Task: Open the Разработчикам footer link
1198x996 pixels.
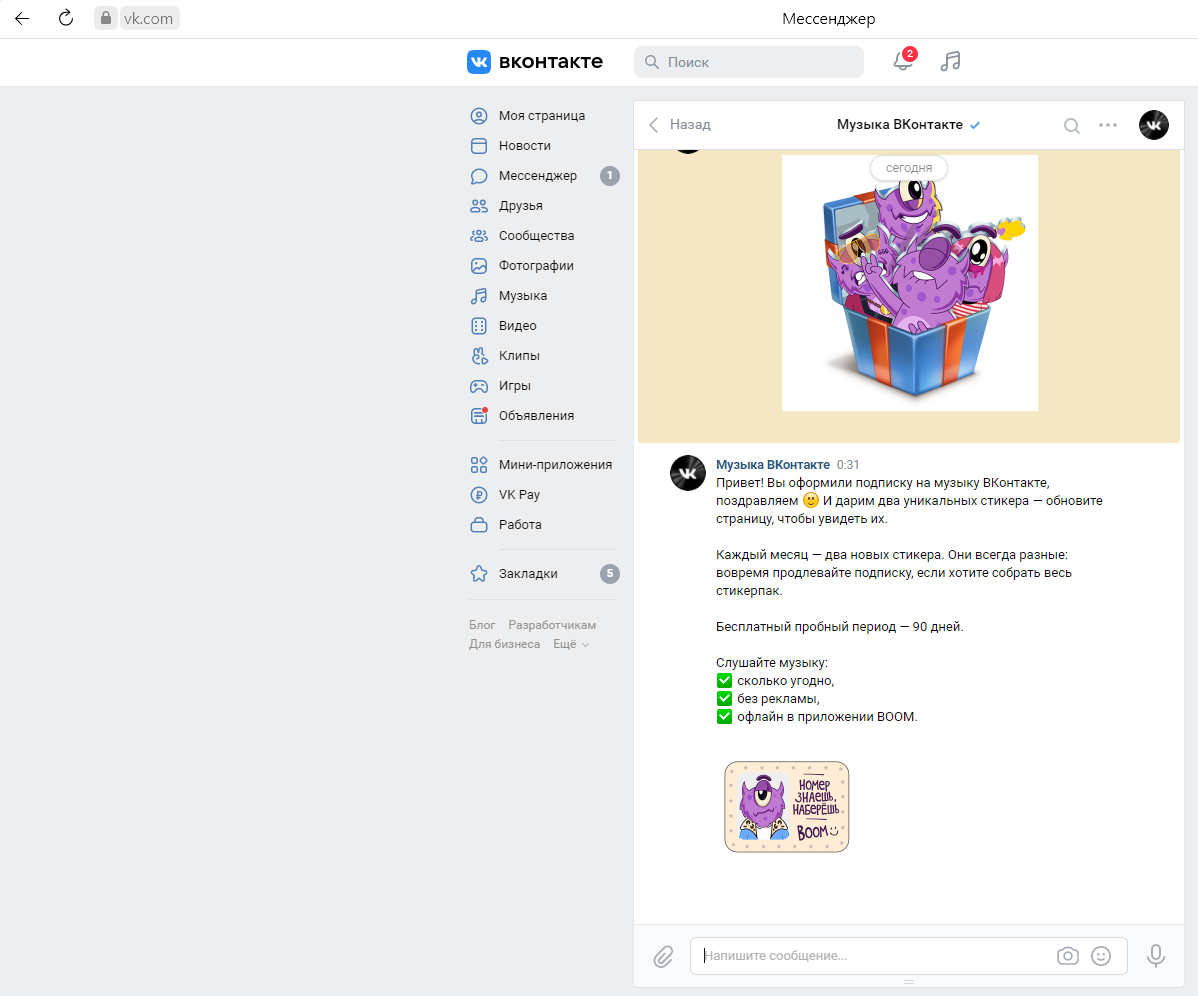Action: tap(552, 625)
